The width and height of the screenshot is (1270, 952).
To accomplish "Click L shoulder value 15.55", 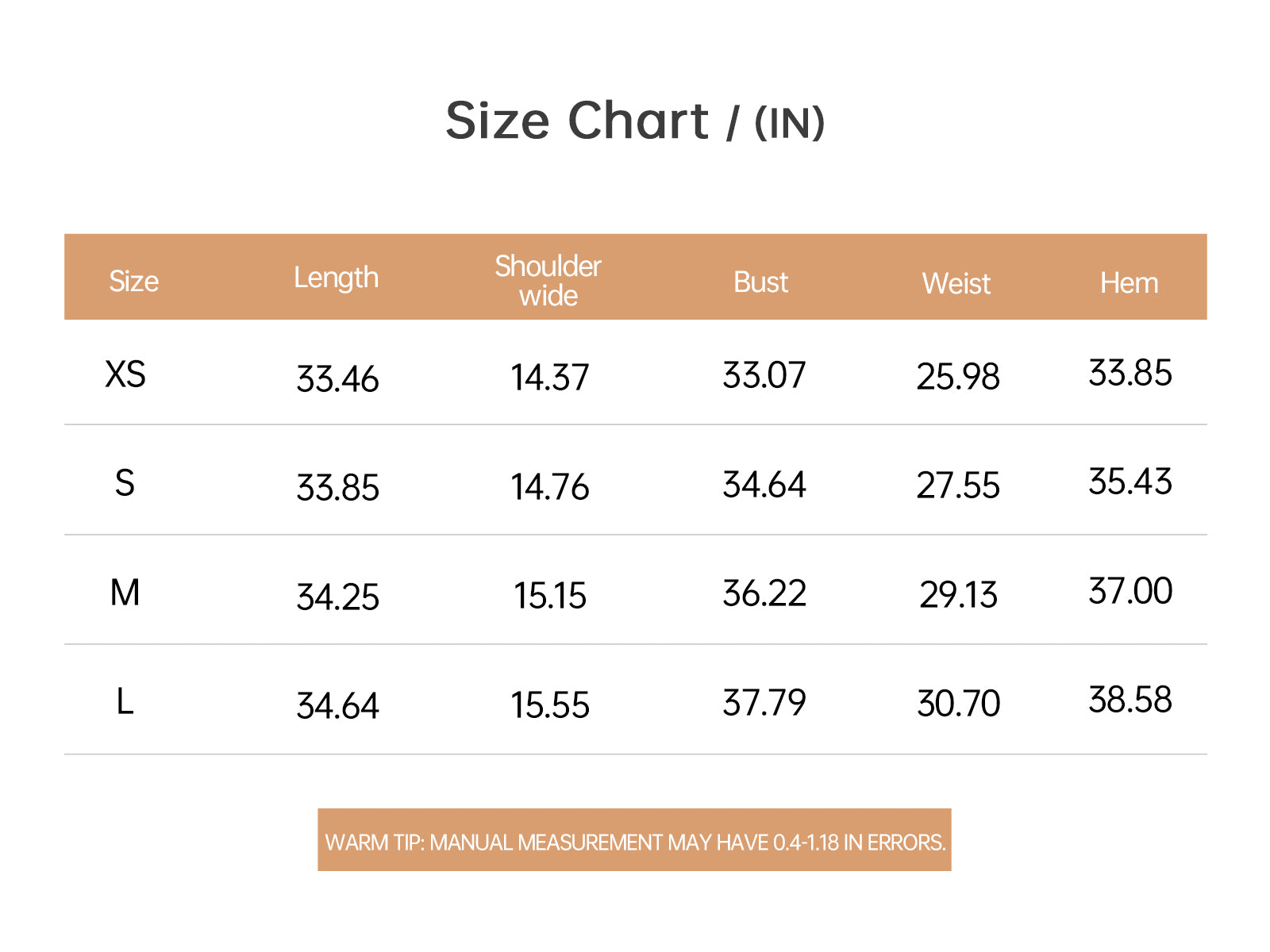I will point(550,705).
